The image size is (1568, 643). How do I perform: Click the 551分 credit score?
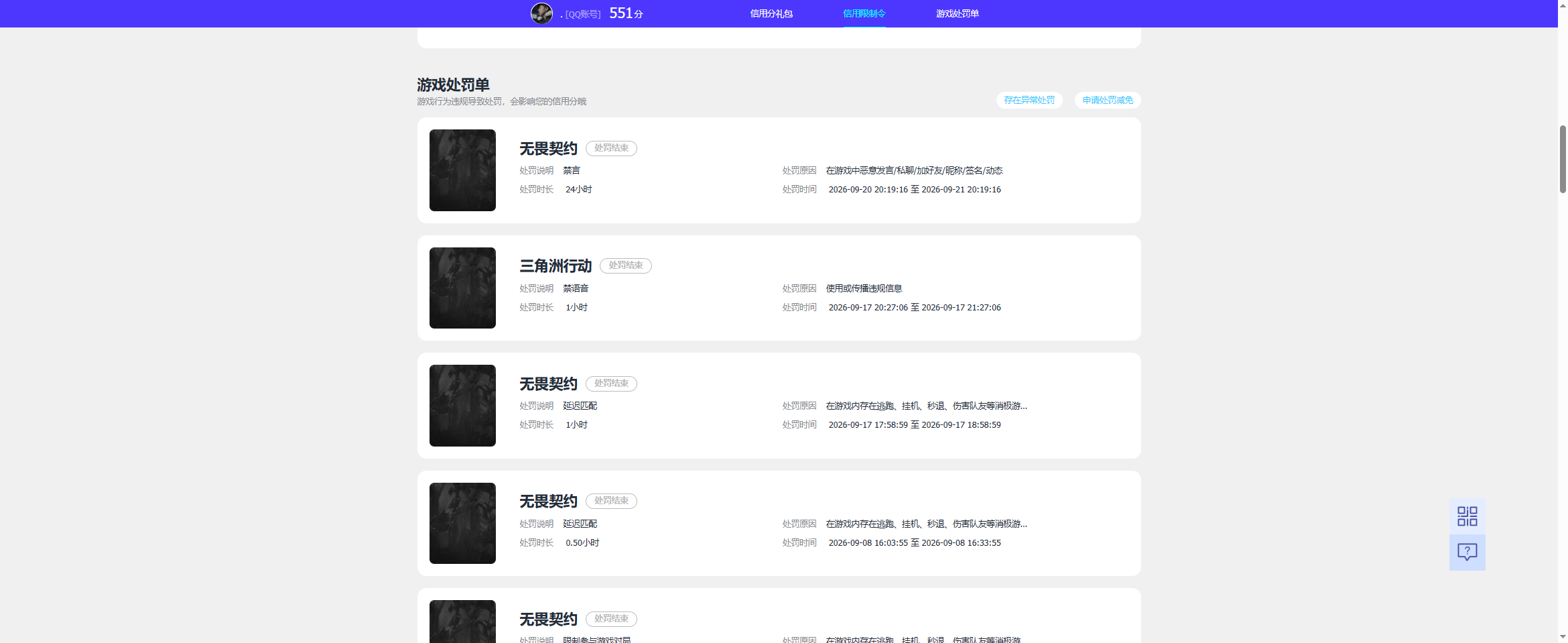pyautogui.click(x=626, y=13)
